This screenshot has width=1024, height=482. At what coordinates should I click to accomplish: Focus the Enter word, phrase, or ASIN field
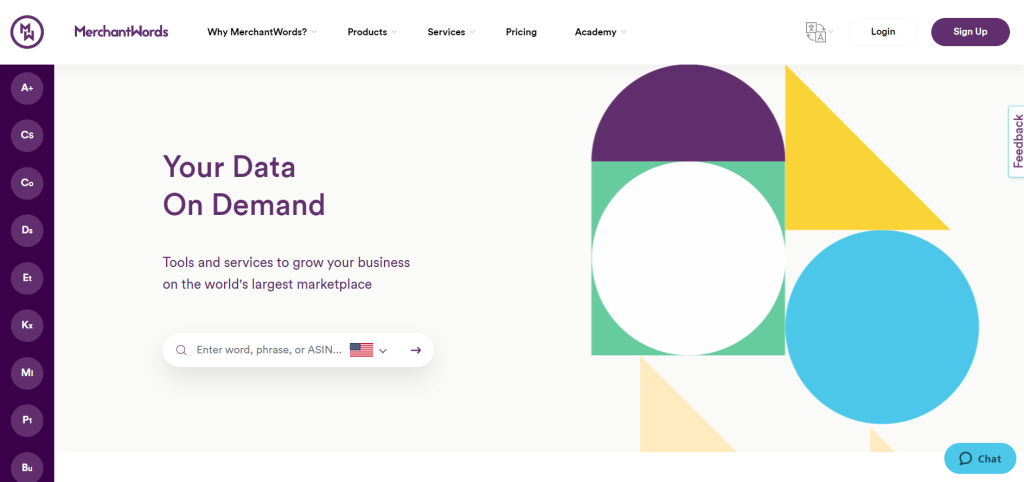tap(269, 350)
